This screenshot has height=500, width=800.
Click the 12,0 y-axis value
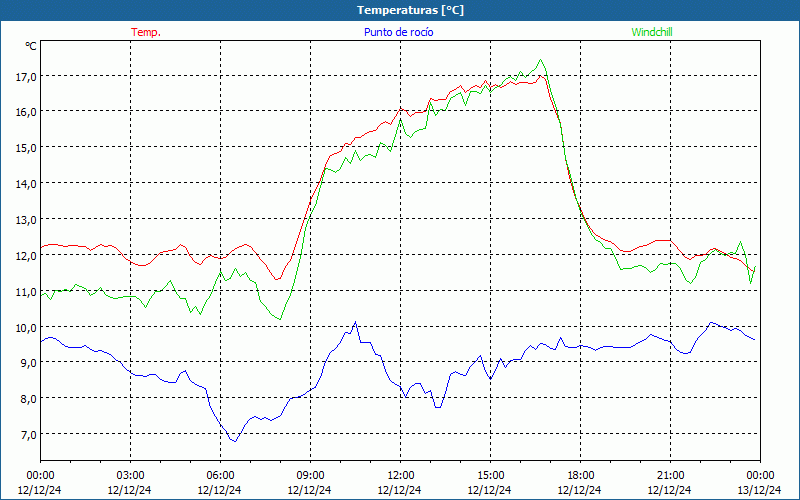tap(26, 256)
